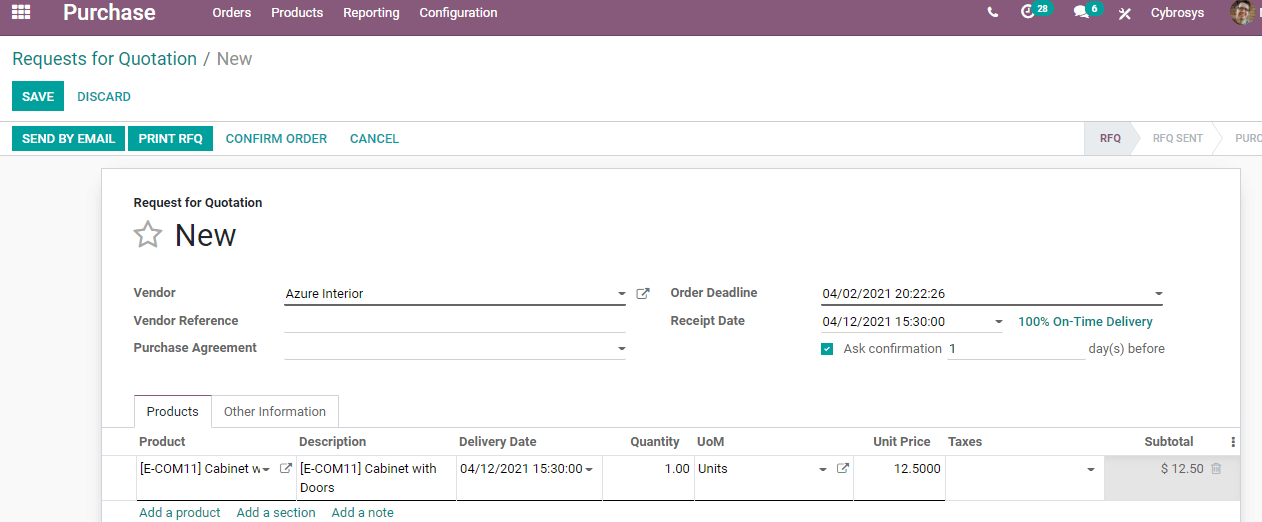Image resolution: width=1262 pixels, height=522 pixels.
Task: Open product external link for Cabinet row
Action: click(286, 469)
